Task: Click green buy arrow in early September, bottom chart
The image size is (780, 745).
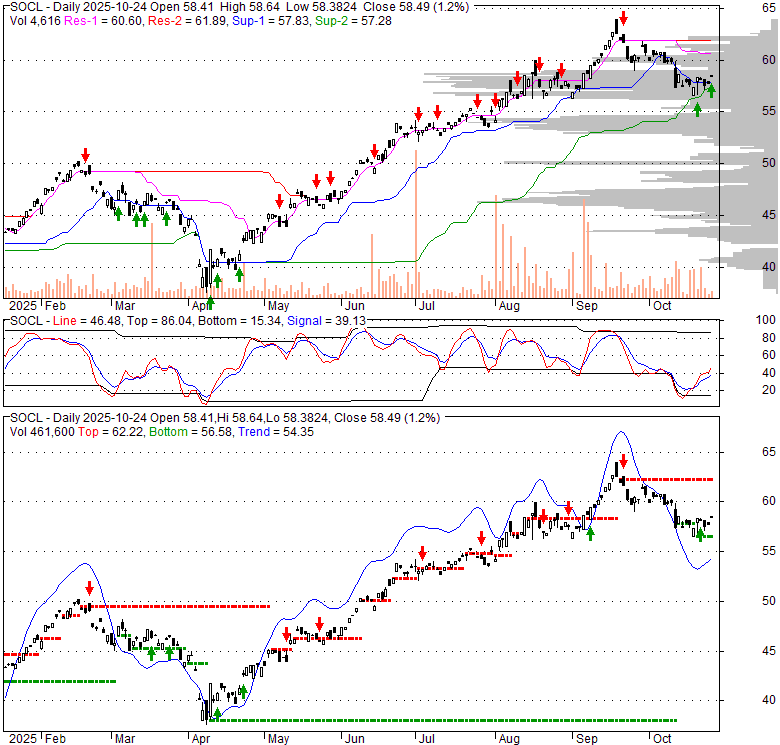Action: coord(590,534)
